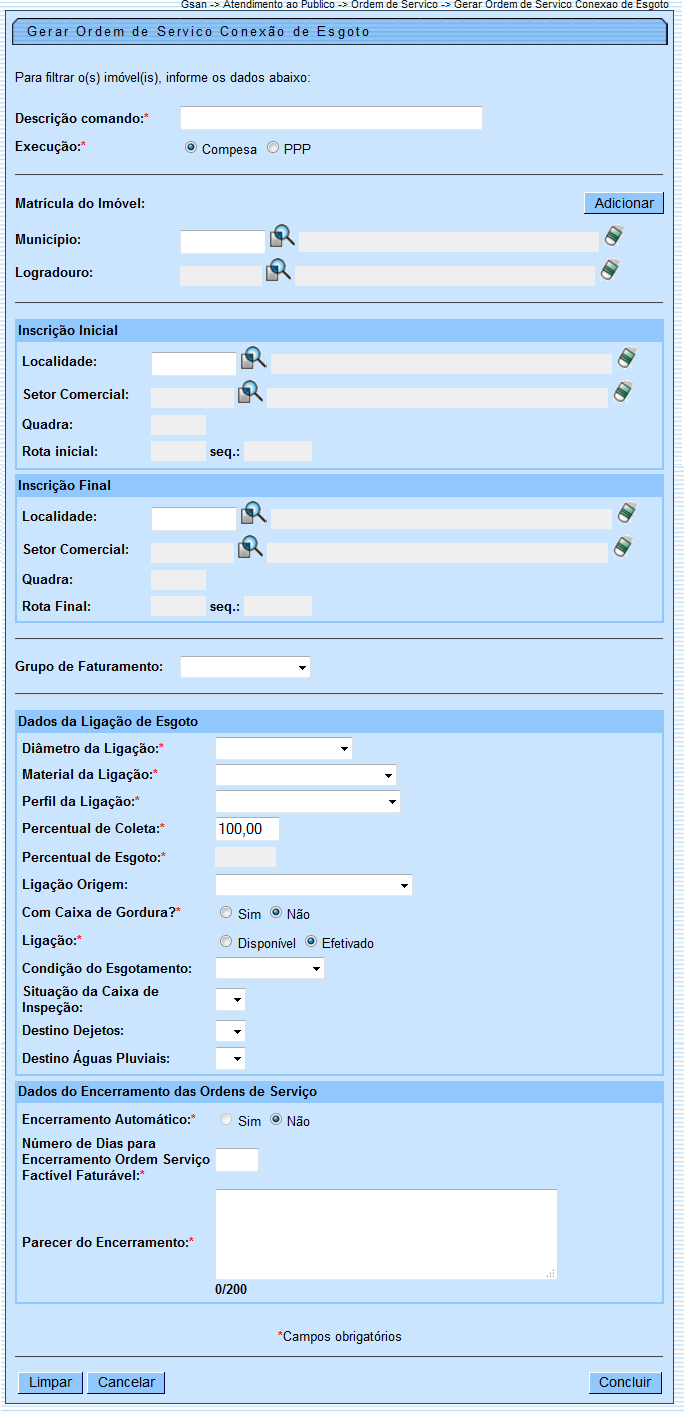Focus the Descrição comando text field
The height and width of the screenshot is (1426, 687).
[331, 118]
